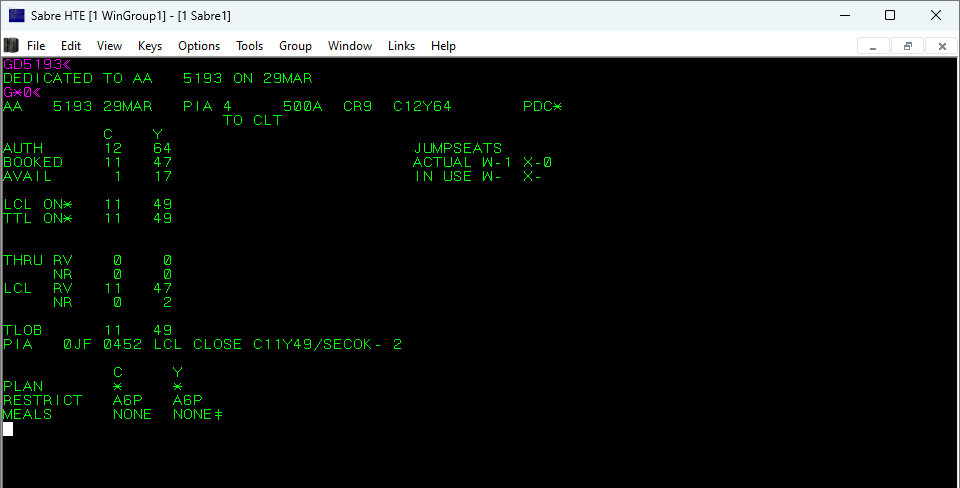Close the inner Sabre1 session window
The image size is (960, 488).
pyautogui.click(x=941, y=46)
